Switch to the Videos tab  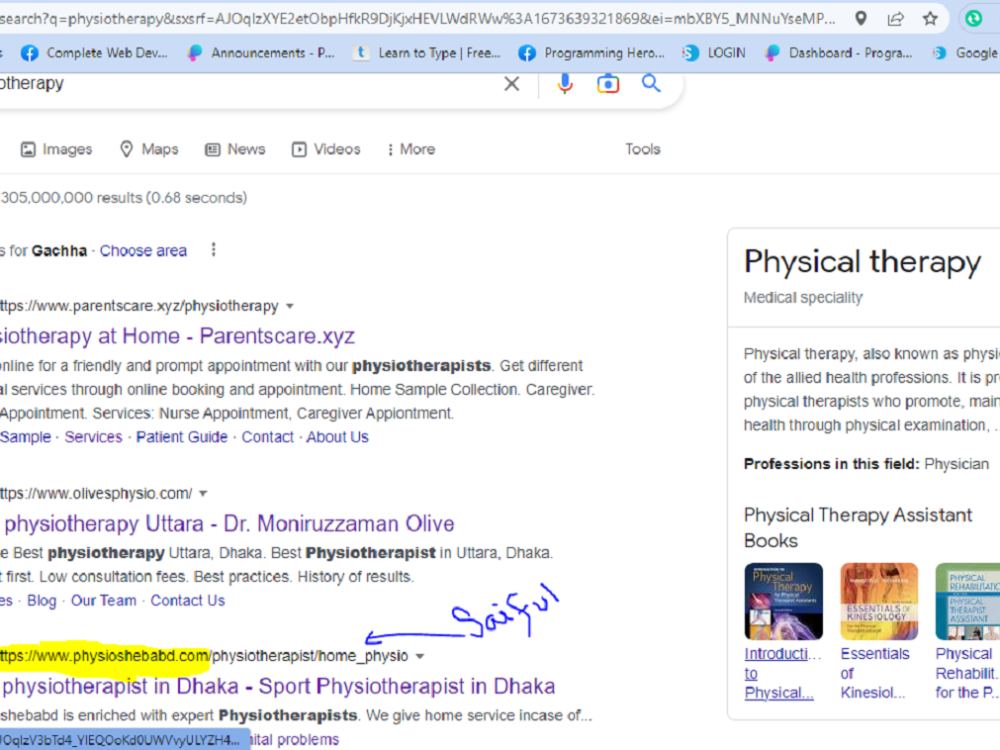point(327,149)
